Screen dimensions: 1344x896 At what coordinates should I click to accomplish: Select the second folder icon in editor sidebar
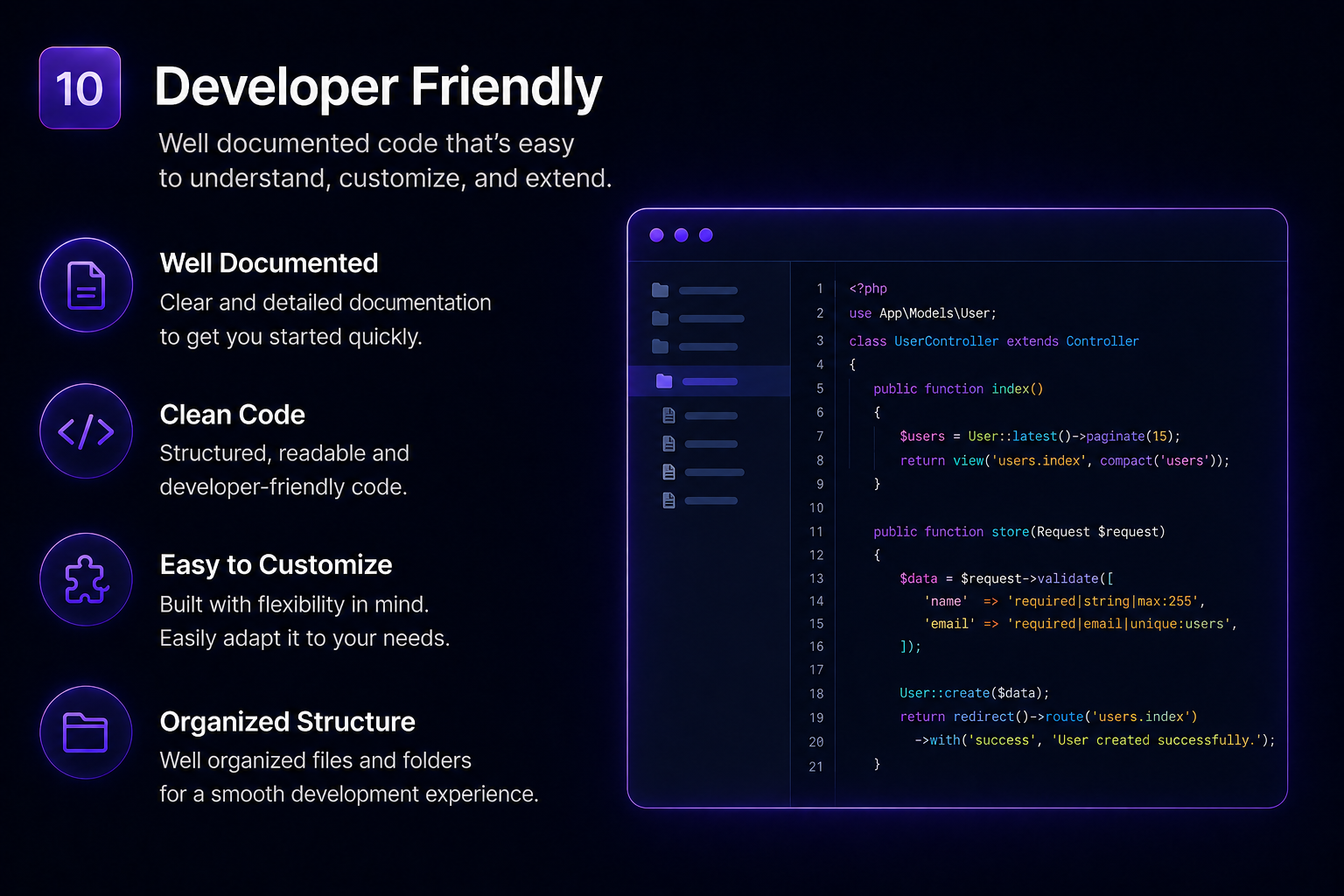(x=661, y=318)
